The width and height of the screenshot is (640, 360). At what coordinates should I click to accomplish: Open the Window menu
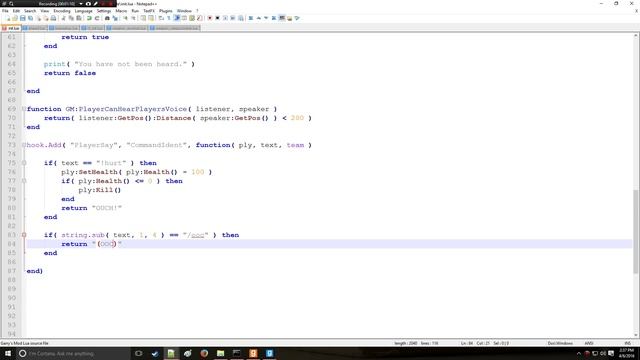[184, 11]
